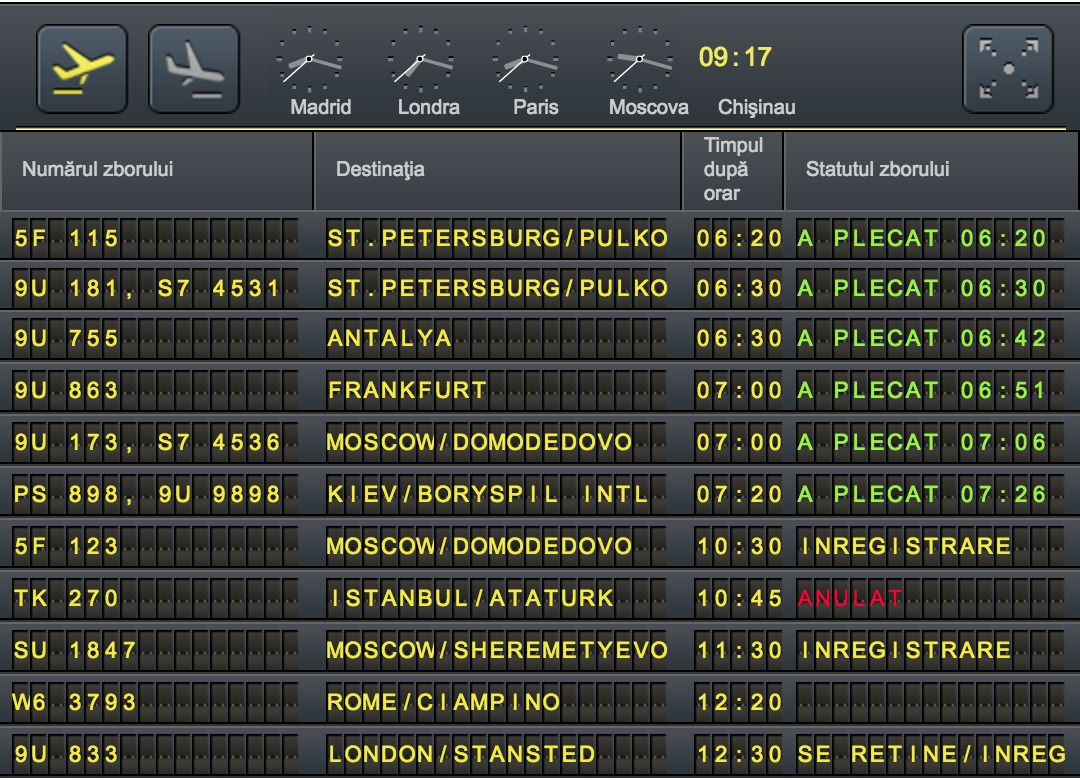Click the Statutul zborului column header
Screen dimensions: 1080x780
click(x=932, y=170)
